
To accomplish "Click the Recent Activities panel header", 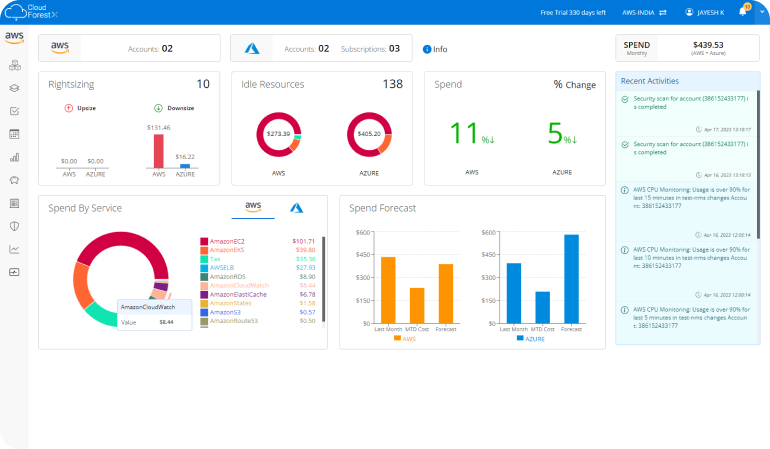I will point(688,81).
